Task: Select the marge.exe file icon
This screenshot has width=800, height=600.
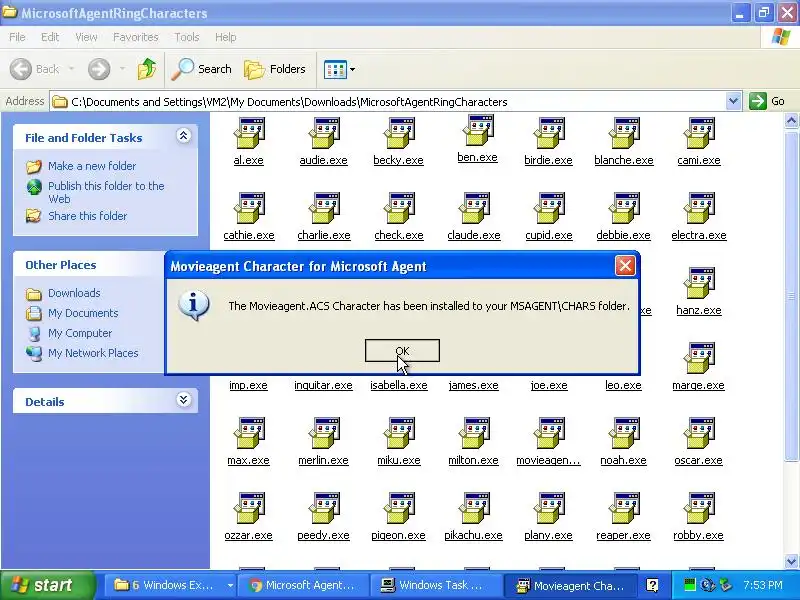Action: [699, 359]
